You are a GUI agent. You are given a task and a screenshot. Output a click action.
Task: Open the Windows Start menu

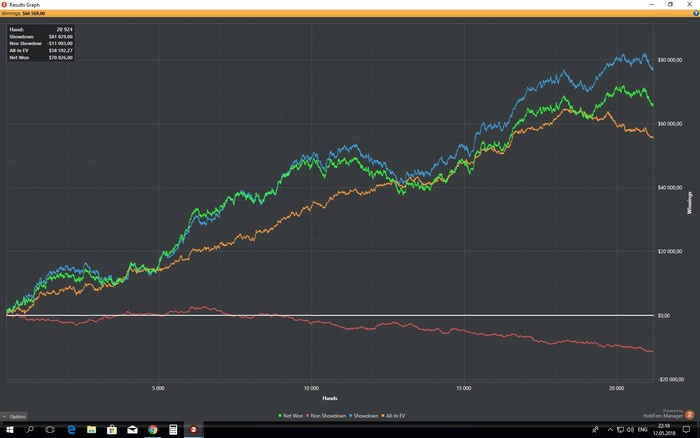click(x=9, y=430)
